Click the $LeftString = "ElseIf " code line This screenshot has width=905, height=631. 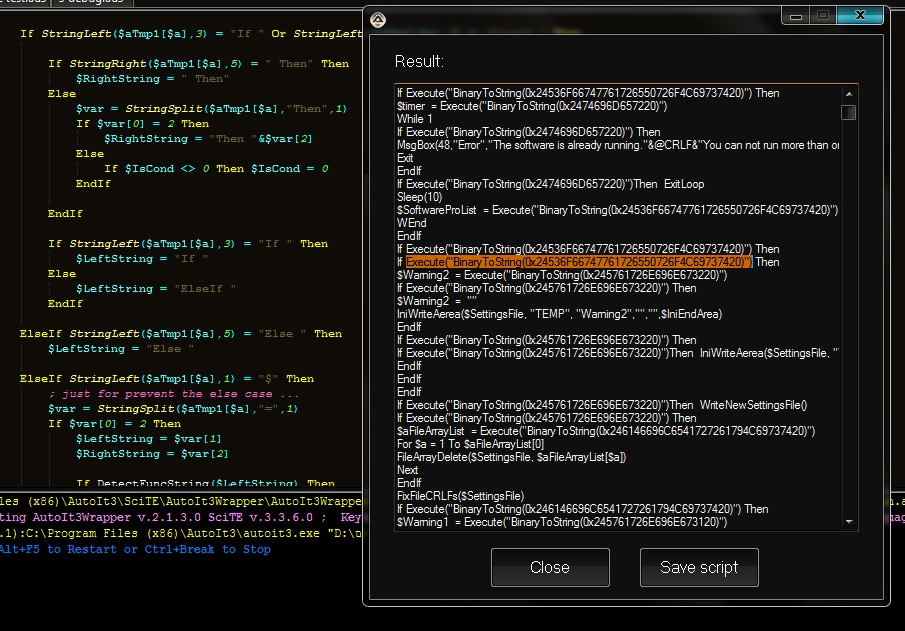(x=155, y=289)
